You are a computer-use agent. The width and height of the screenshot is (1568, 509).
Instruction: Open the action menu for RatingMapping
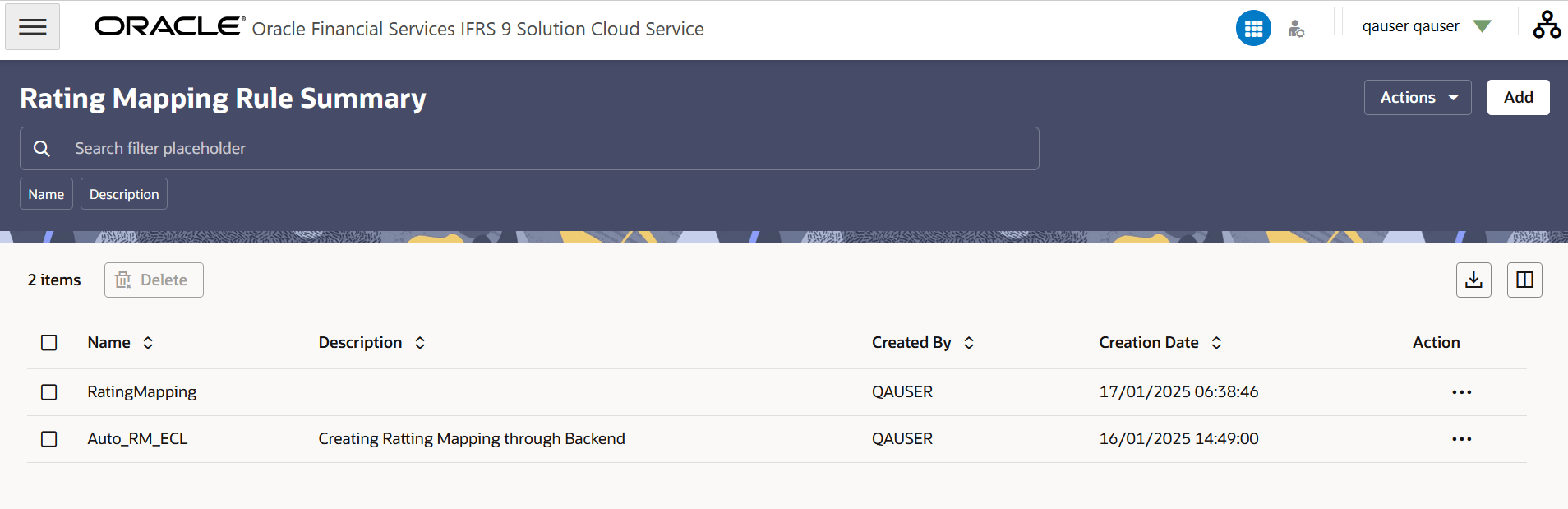(1461, 392)
